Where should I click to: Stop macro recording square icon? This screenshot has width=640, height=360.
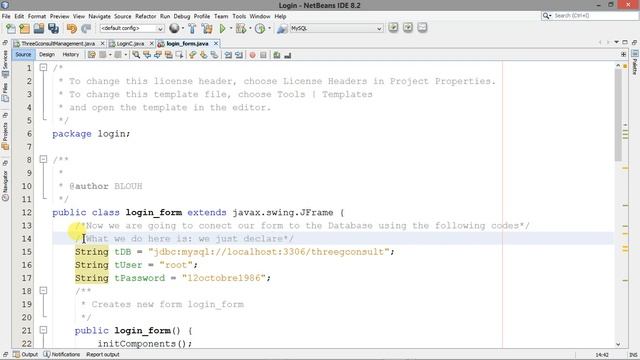tap(263, 55)
